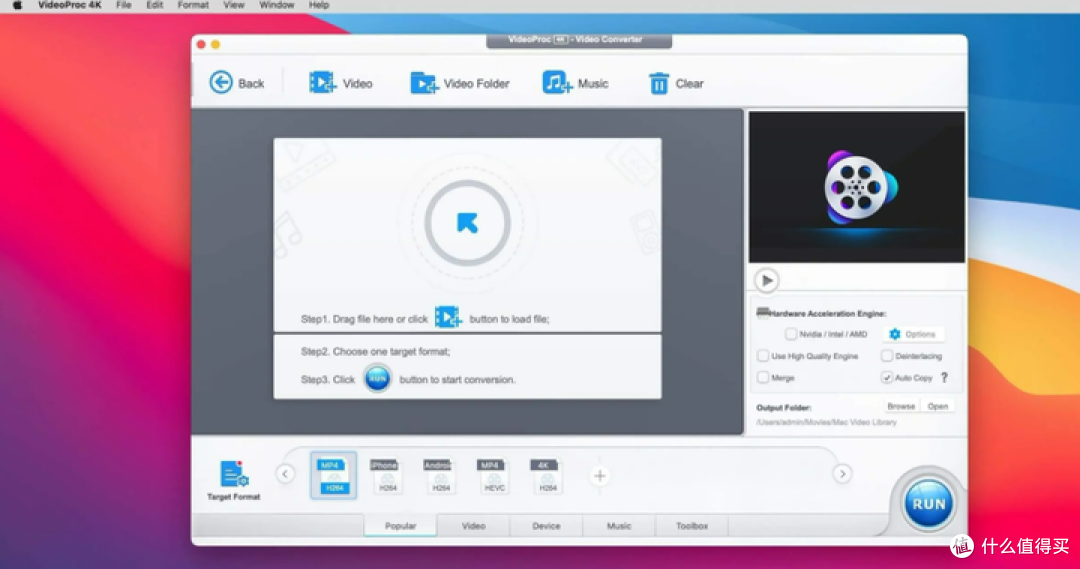Click the Hardware Acceleration Engine chip icon
Screen dimensions: 1080x569
tap(762, 313)
